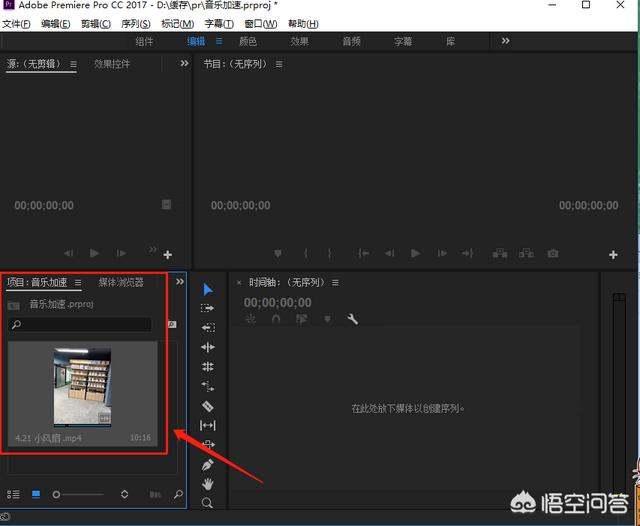This screenshot has height=526, width=640.
Task: Open timeline wrench display settings
Action: click(x=352, y=320)
